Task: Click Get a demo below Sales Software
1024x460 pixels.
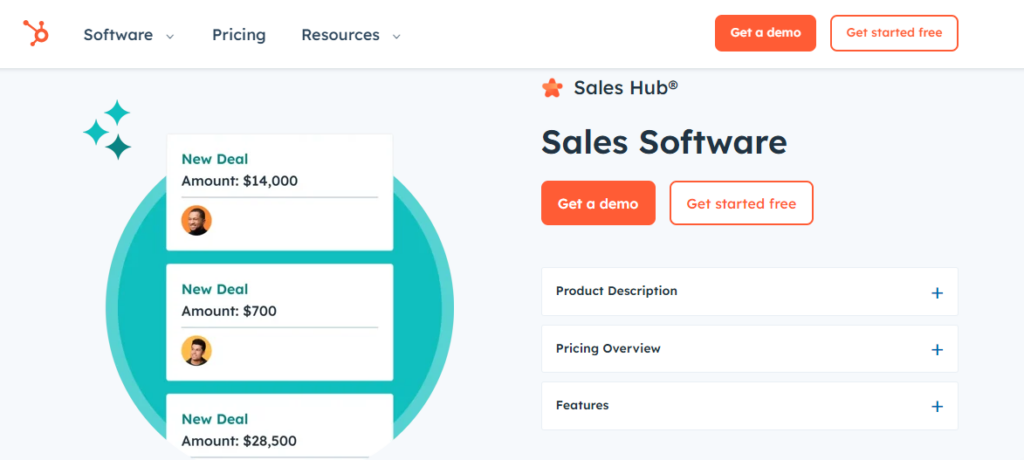Action: (598, 203)
